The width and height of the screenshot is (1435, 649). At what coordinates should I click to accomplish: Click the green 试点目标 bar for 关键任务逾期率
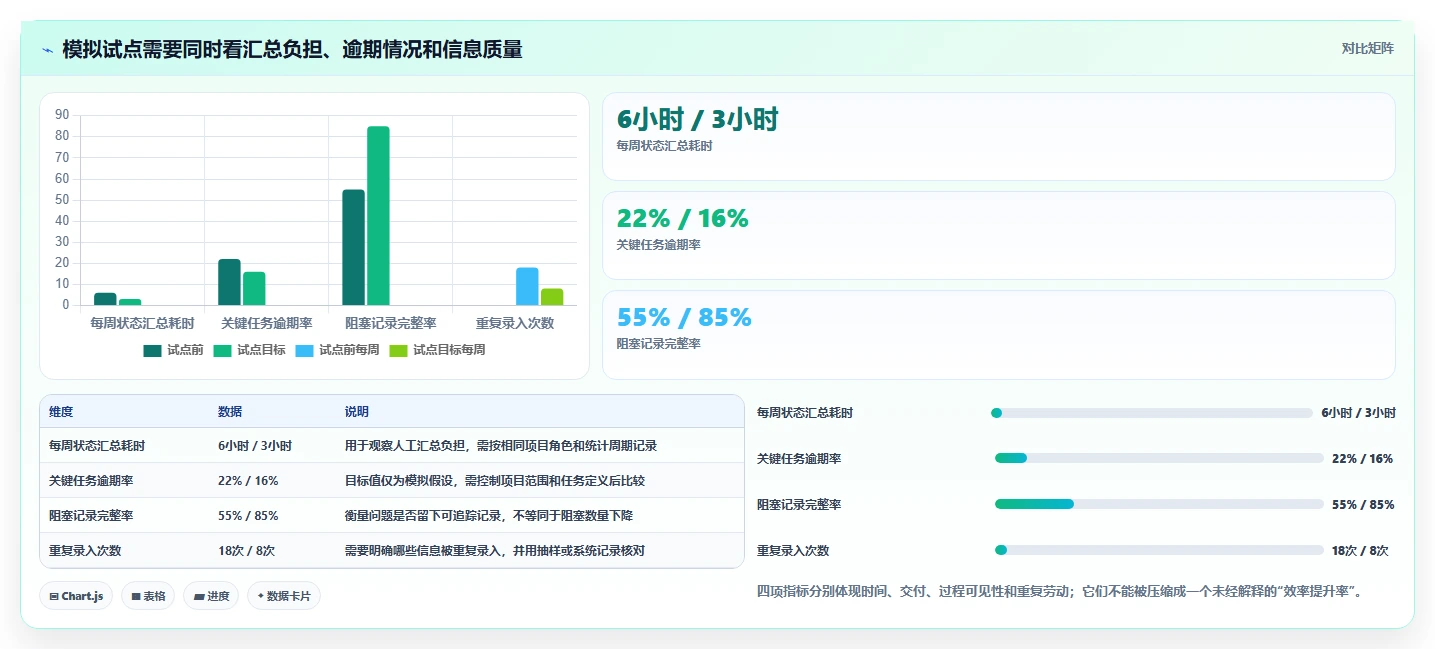point(254,288)
